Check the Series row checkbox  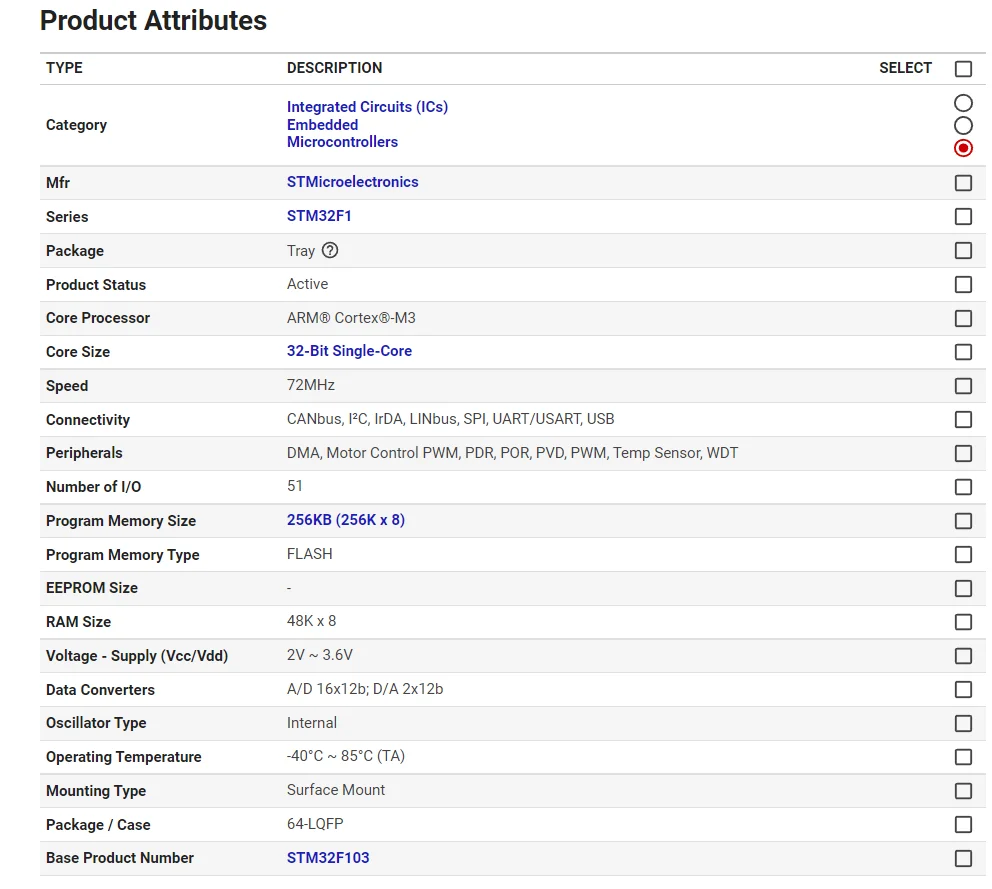pos(963,216)
